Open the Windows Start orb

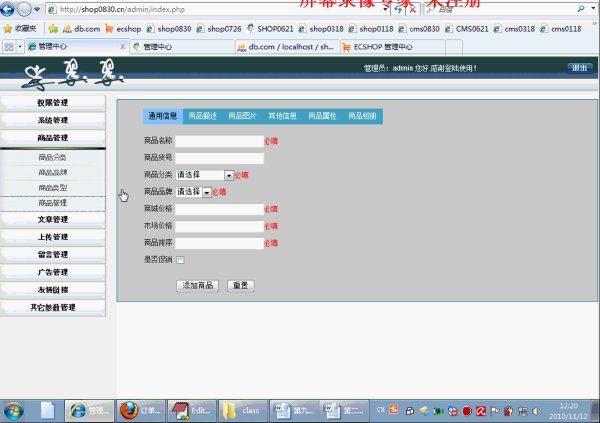point(14,411)
